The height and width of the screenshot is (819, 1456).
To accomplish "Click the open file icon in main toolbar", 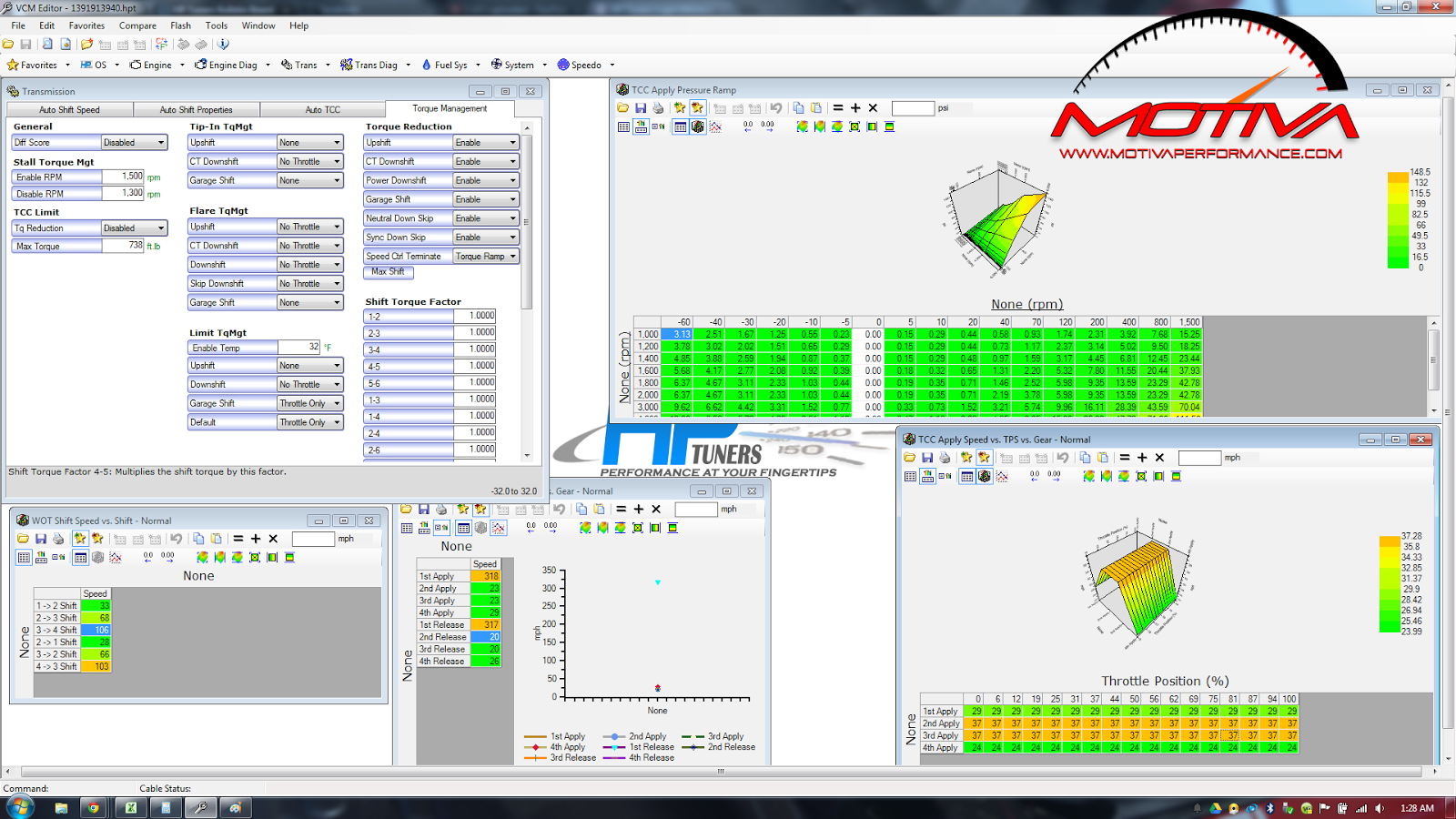I will click(8, 44).
